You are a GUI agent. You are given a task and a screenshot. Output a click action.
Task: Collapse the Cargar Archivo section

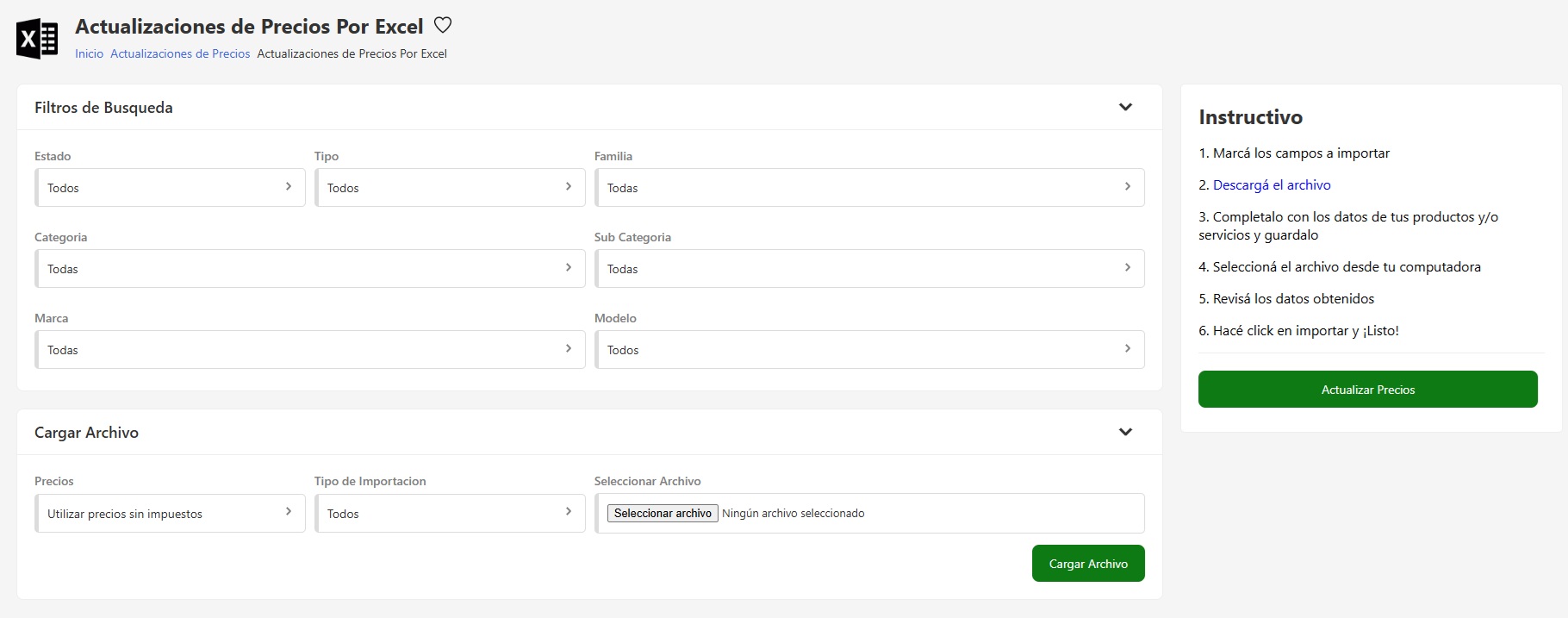[1125, 433]
